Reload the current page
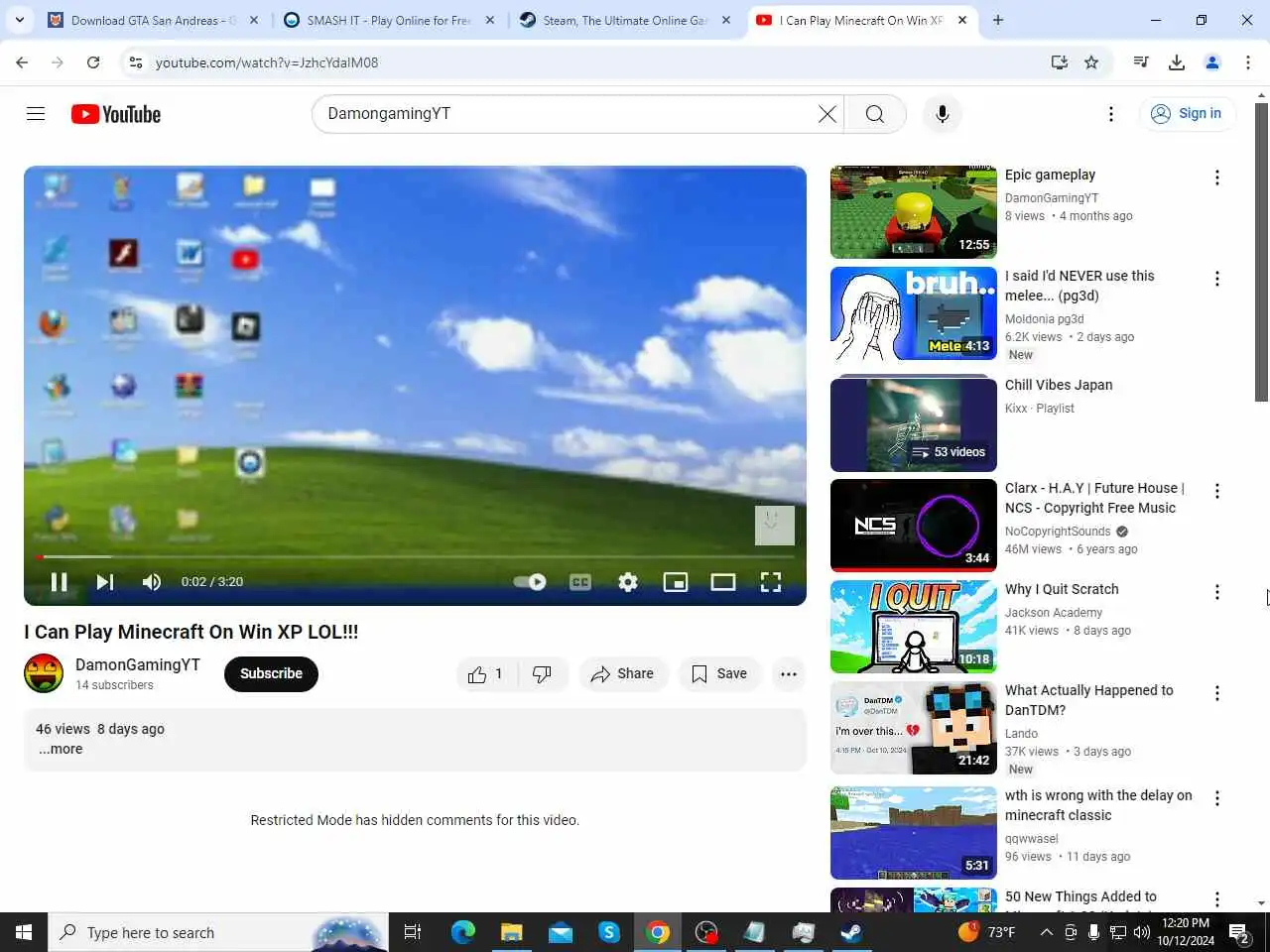Viewport: 1270px width, 952px height. (x=93, y=62)
